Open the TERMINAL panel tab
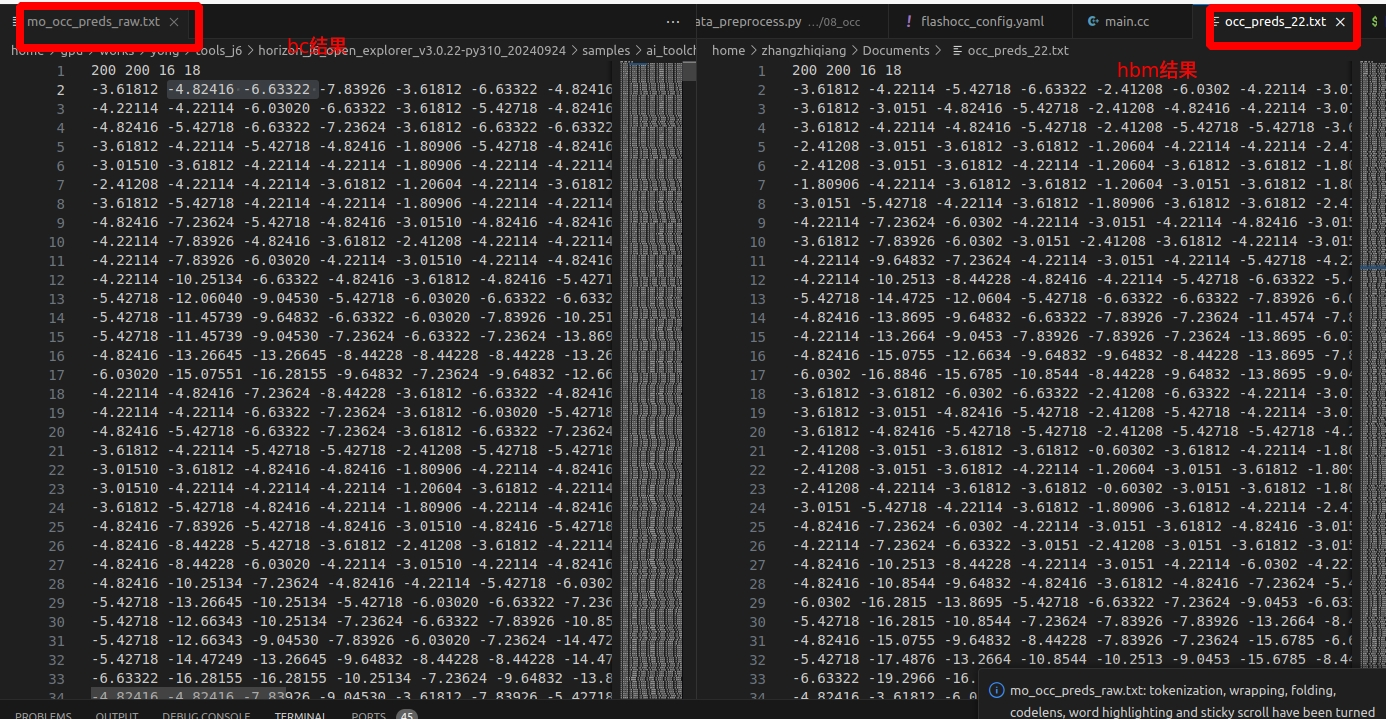 pyautogui.click(x=301, y=714)
